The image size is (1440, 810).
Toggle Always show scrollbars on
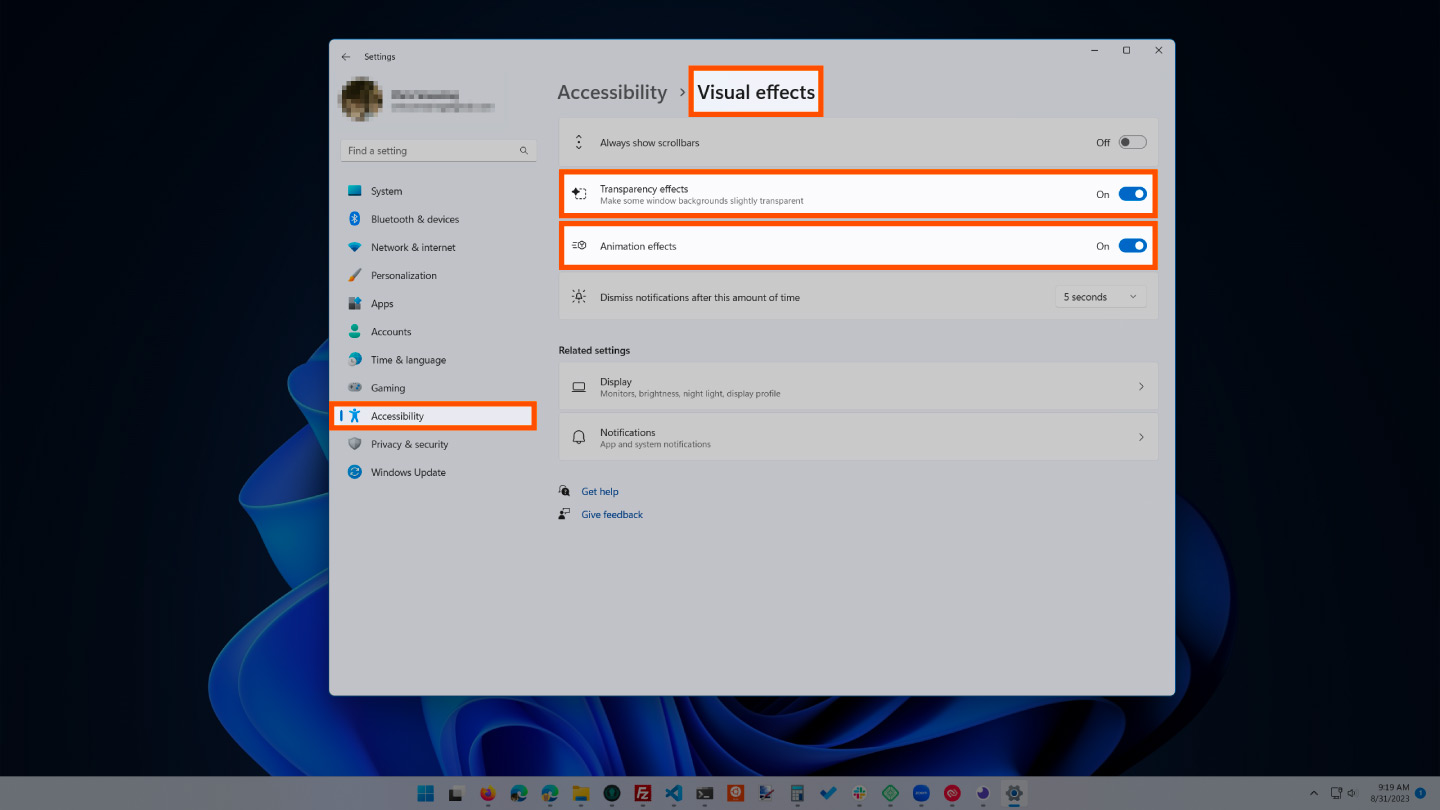(1131, 141)
